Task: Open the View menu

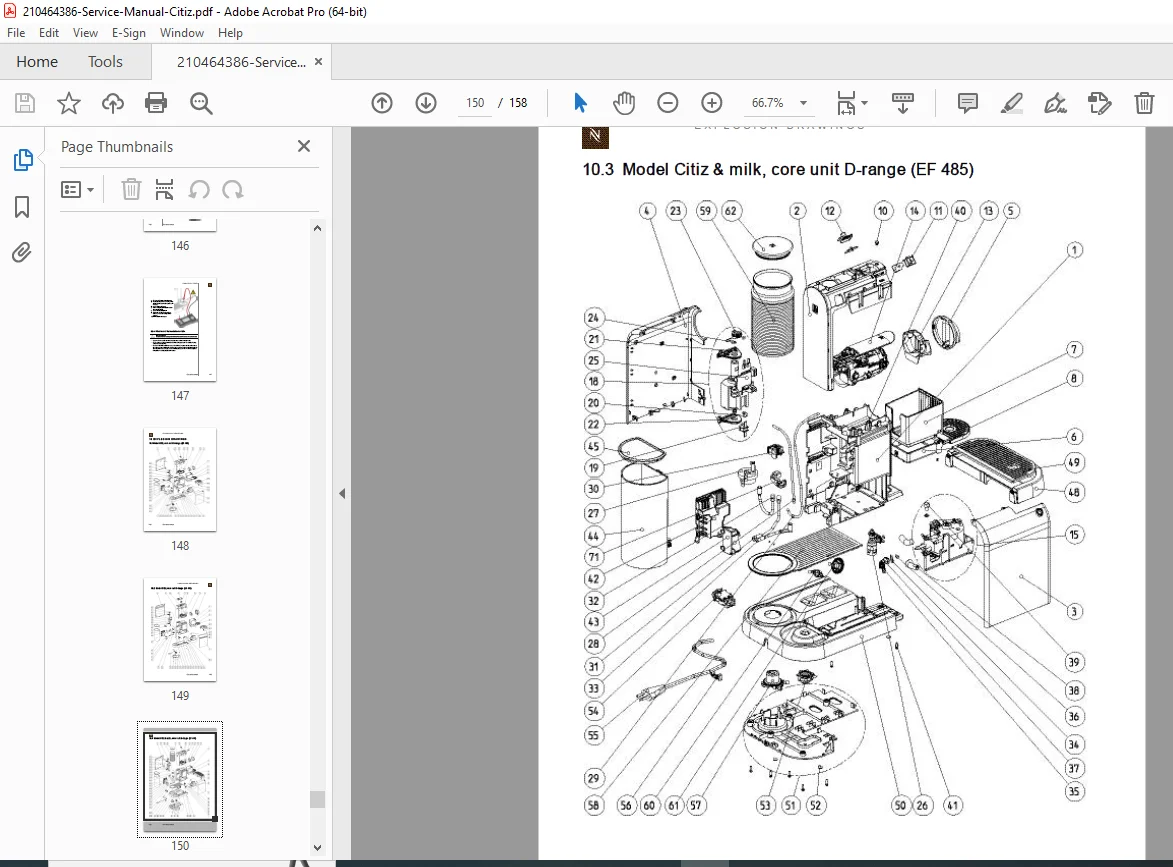Action: (x=85, y=33)
